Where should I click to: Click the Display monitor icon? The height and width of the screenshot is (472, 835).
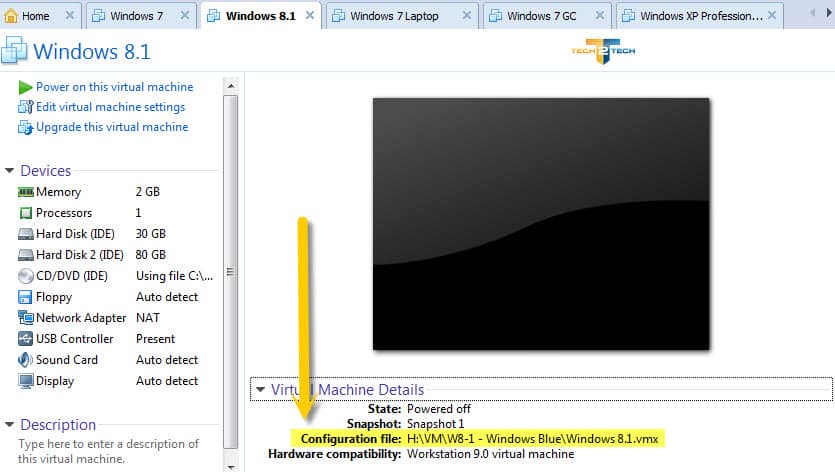coord(26,381)
